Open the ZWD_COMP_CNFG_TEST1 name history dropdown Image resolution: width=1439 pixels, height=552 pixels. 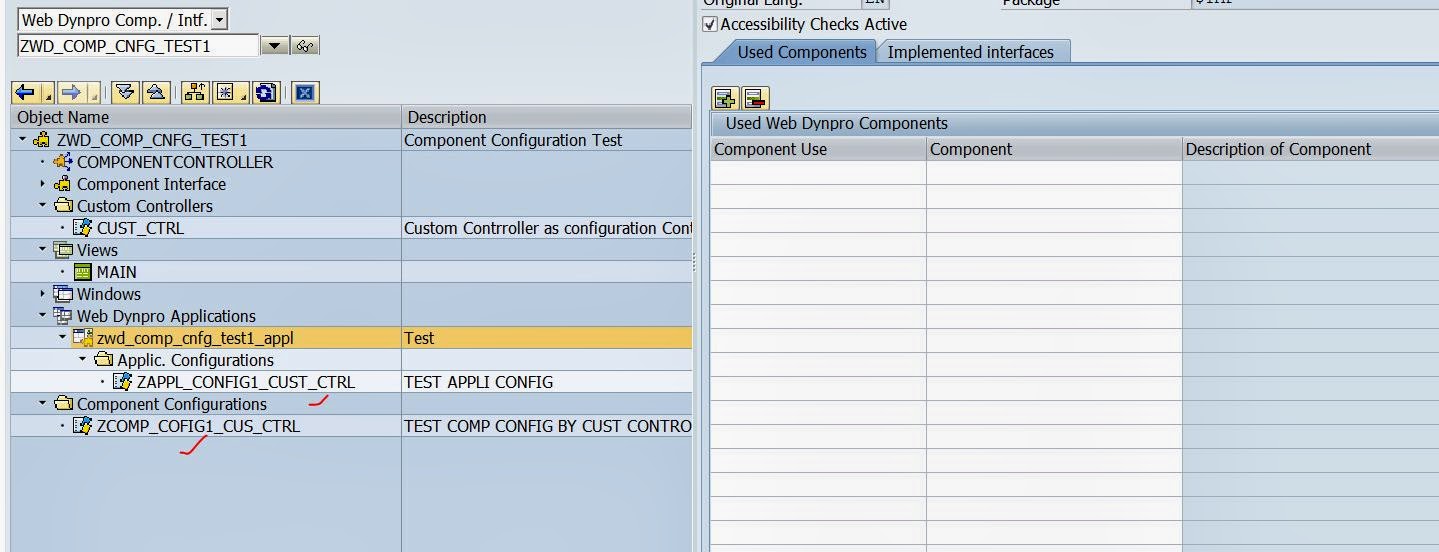tap(273, 46)
